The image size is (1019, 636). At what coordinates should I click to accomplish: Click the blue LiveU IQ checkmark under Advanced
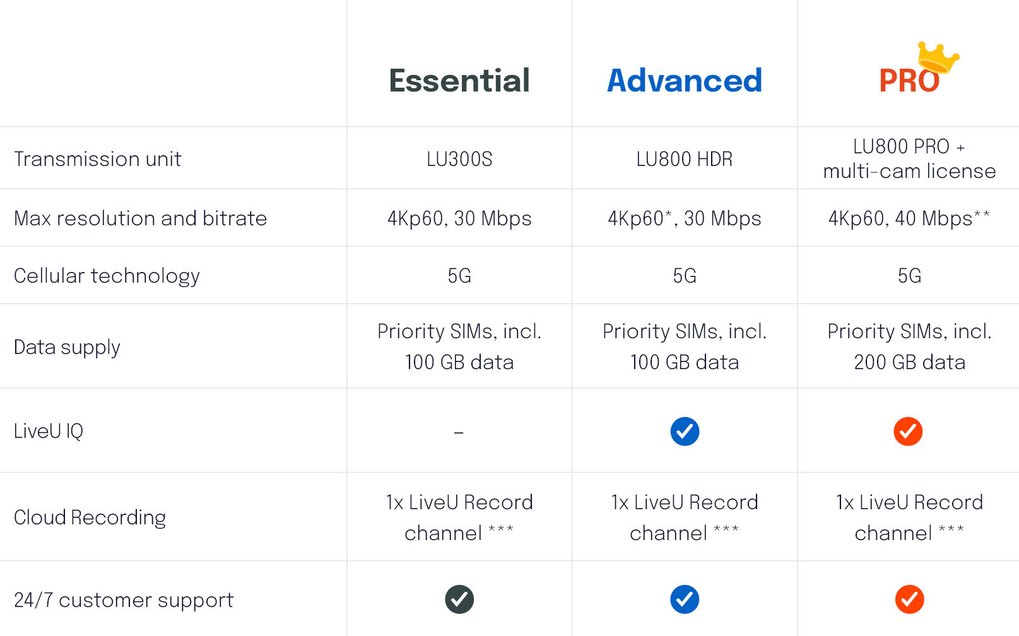(x=684, y=431)
